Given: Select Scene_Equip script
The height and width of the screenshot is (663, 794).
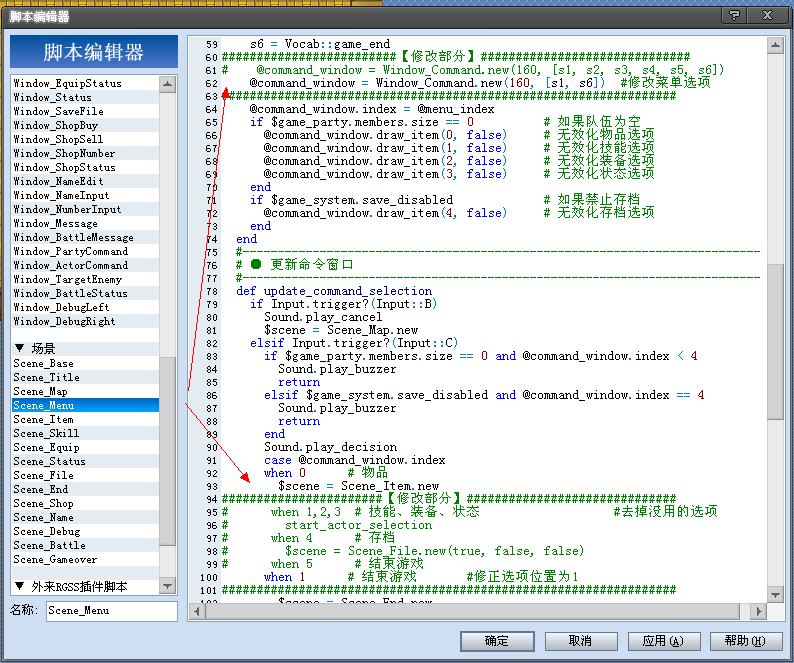Looking at the screenshot, I should point(85,447).
